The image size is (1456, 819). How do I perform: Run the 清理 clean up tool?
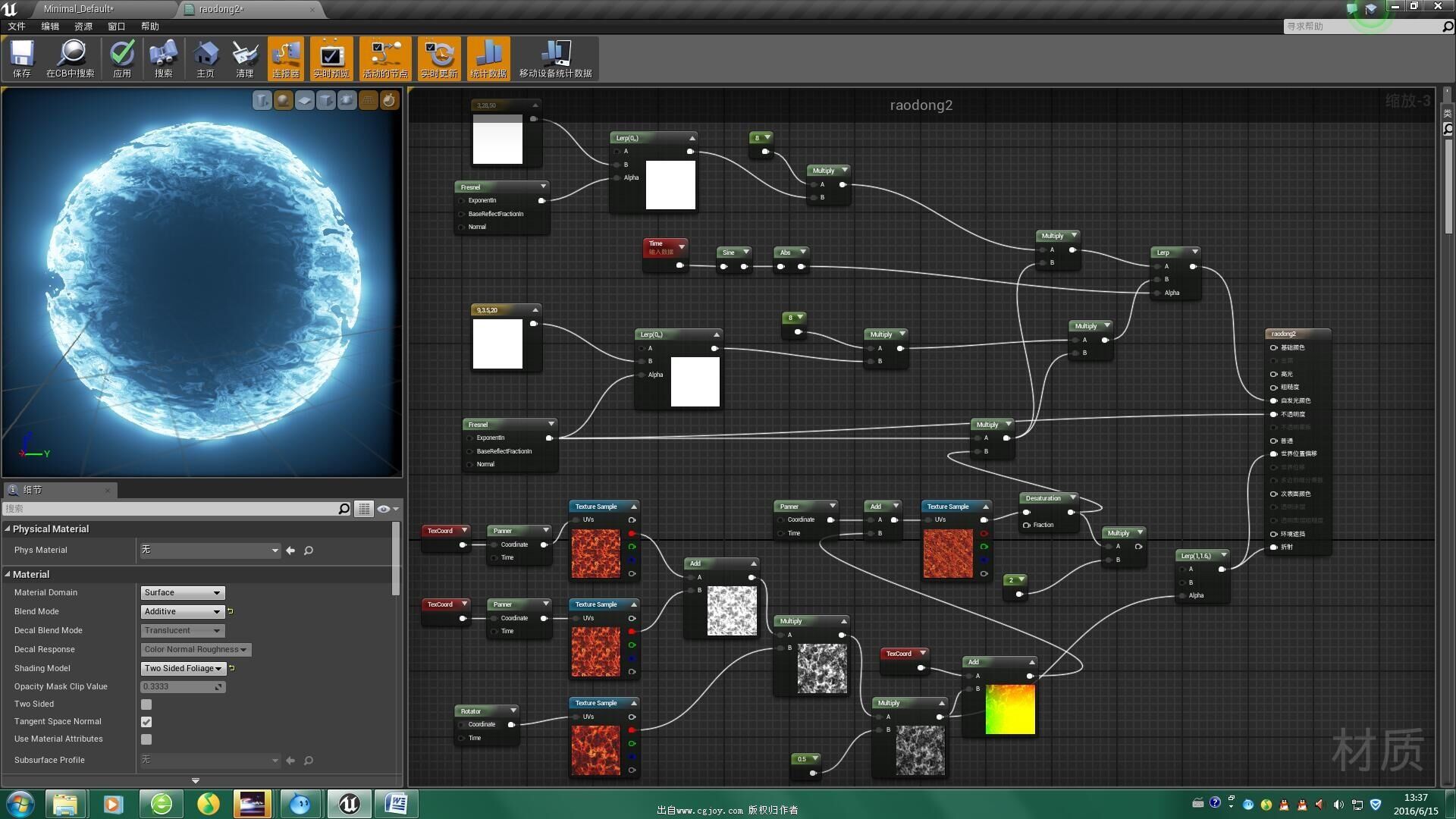(245, 58)
